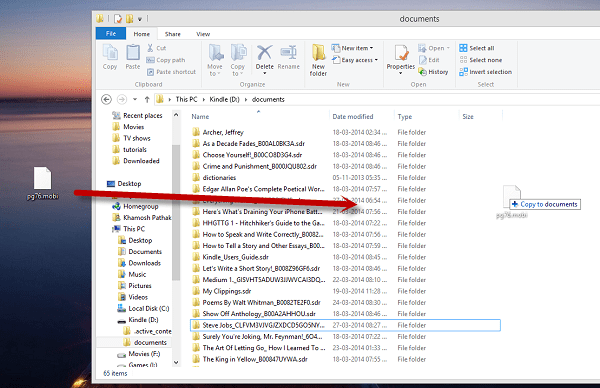Click the Back navigation arrow
Image resolution: width=600 pixels, height=388 pixels.
point(106,99)
